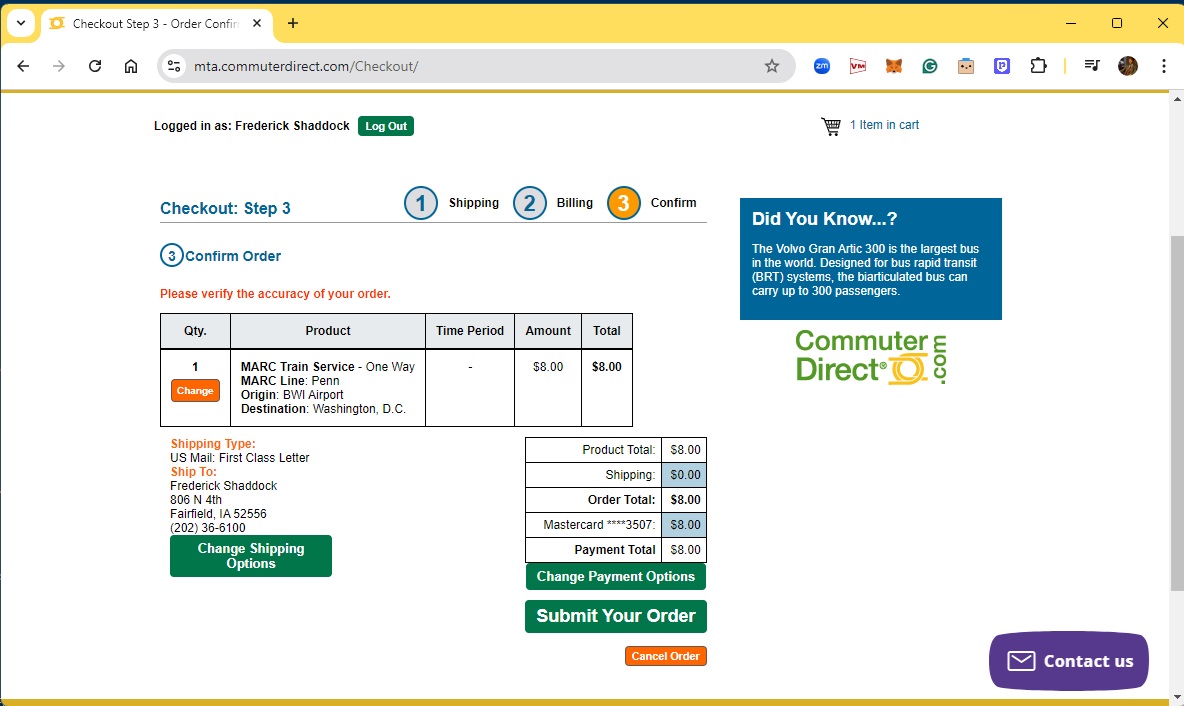The image size is (1184, 706).
Task: View site information icon in address bar
Action: click(x=174, y=66)
